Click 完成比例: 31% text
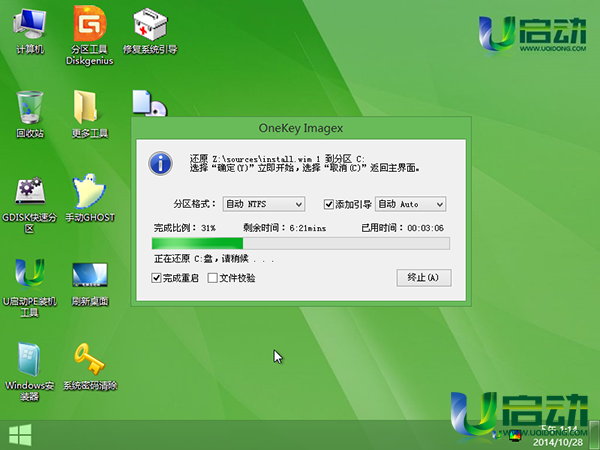600x450 pixels. (185, 228)
